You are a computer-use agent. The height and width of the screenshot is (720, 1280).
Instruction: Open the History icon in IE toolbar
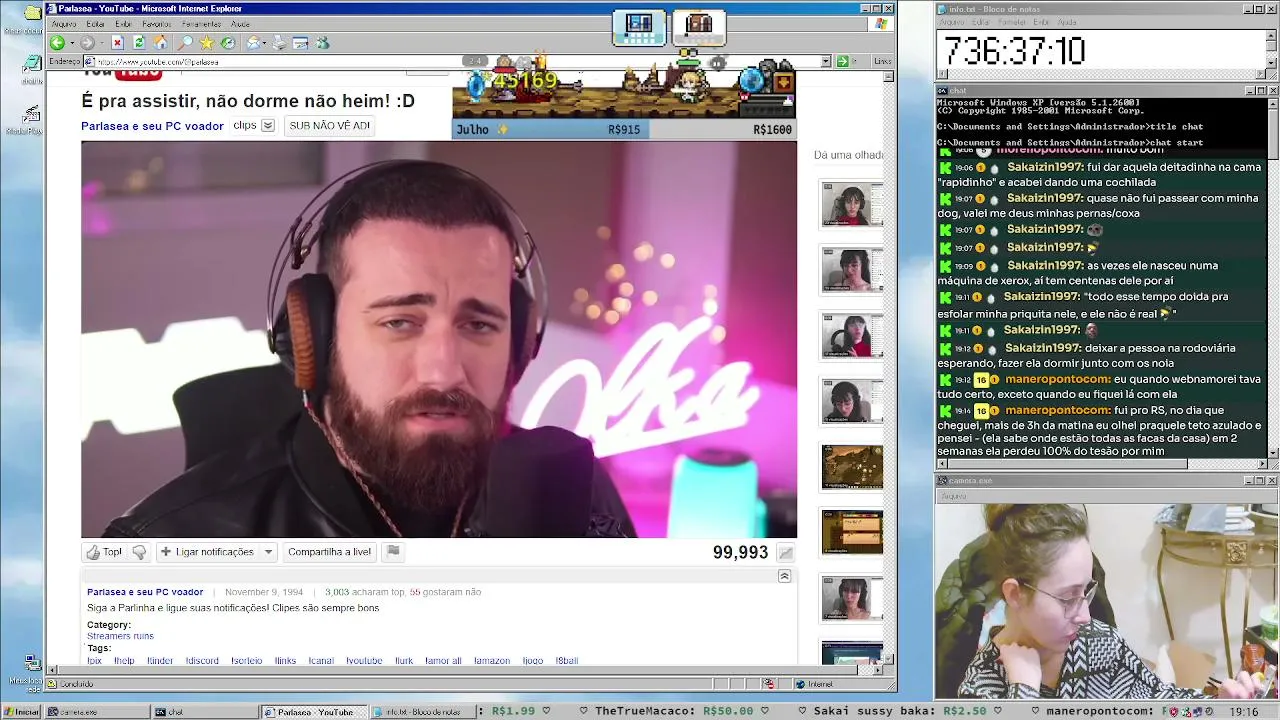228,43
